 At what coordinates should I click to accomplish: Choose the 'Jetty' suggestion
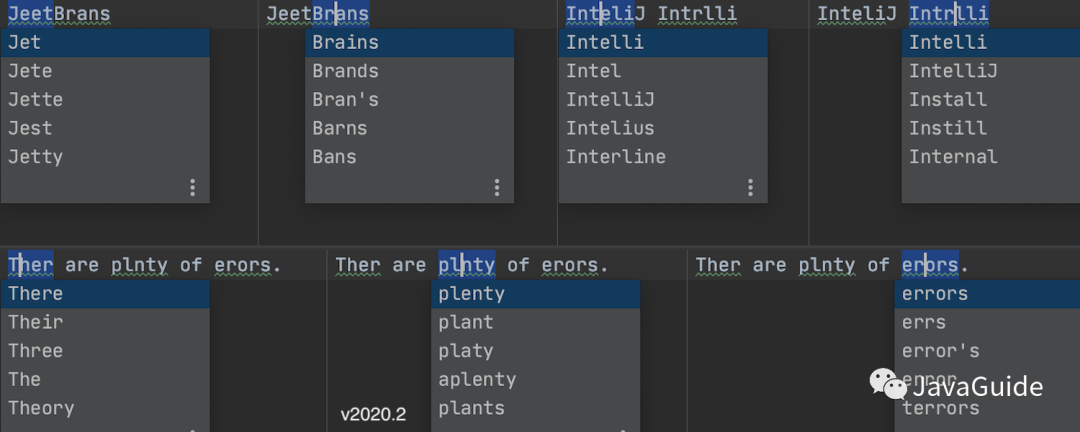tap(105, 157)
